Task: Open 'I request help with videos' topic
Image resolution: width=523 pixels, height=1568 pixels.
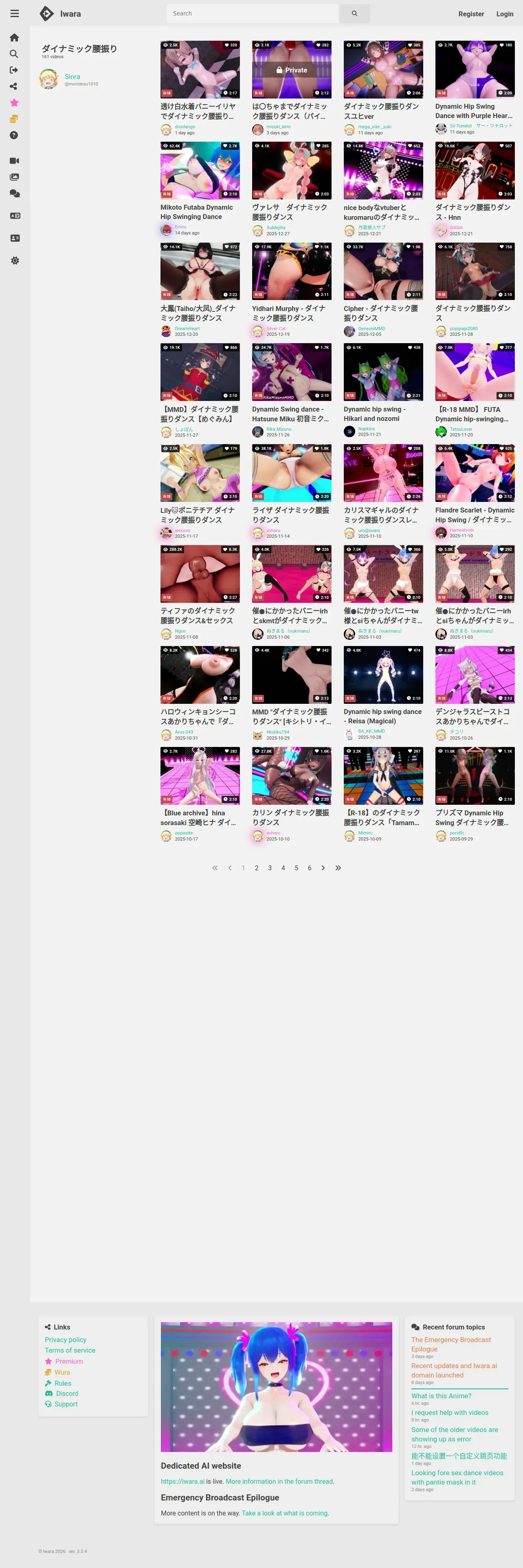Action: (x=449, y=1413)
